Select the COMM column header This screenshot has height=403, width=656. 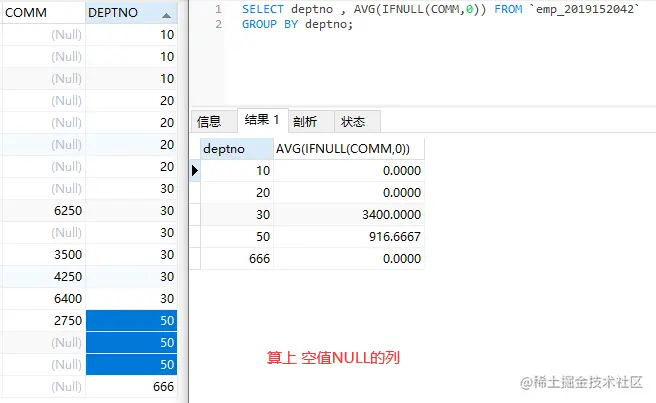(x=43, y=13)
